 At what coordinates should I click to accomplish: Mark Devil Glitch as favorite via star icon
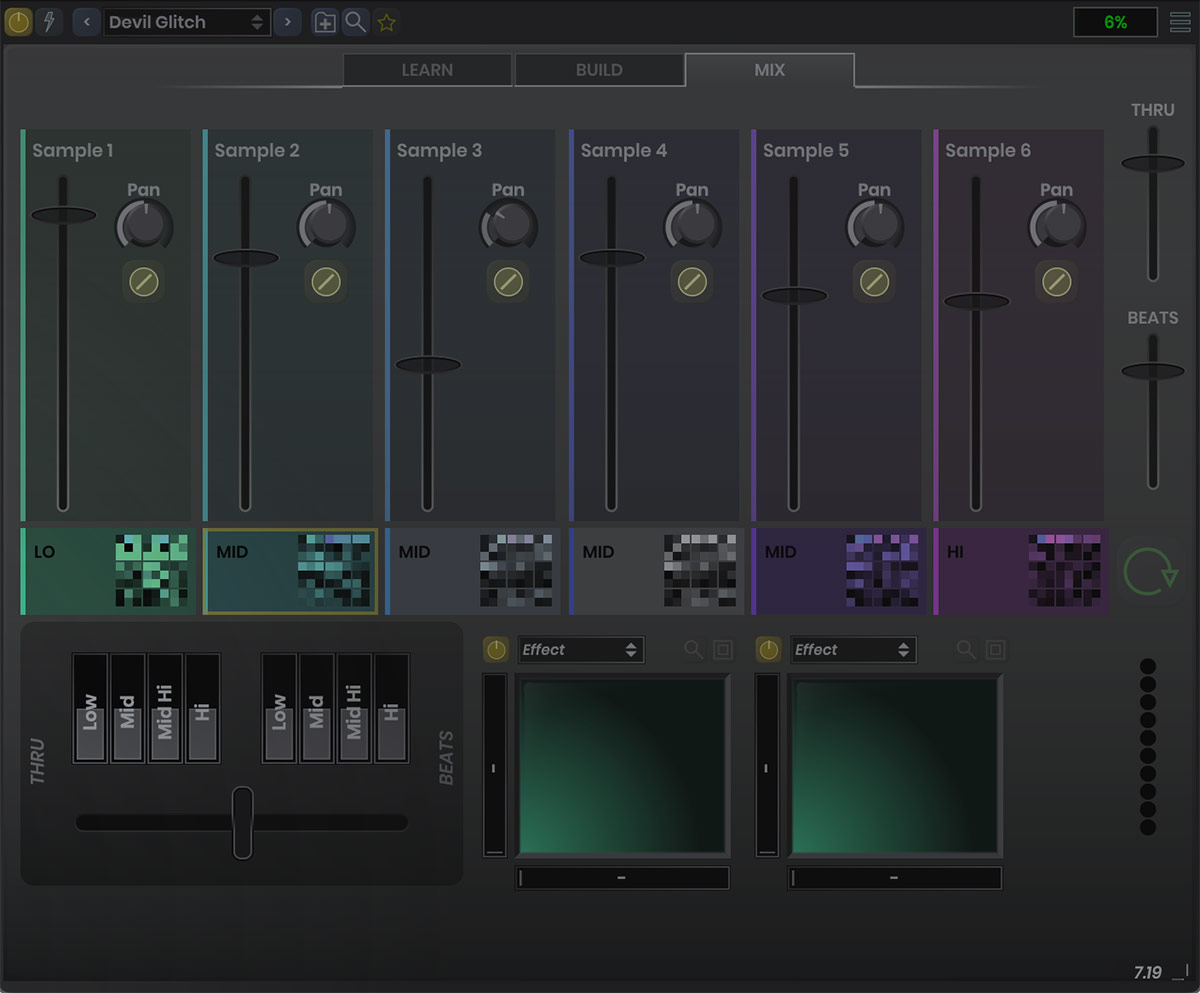[386, 21]
